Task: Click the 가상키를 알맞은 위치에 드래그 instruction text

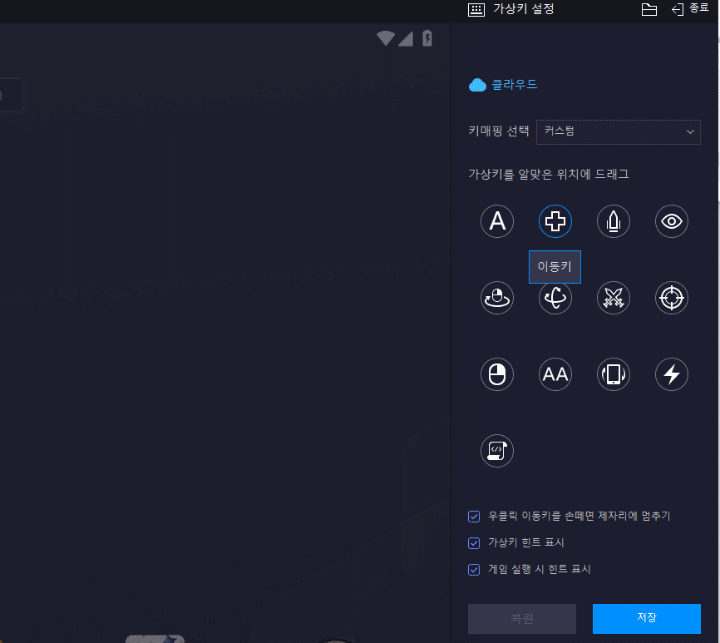Action: point(549,174)
